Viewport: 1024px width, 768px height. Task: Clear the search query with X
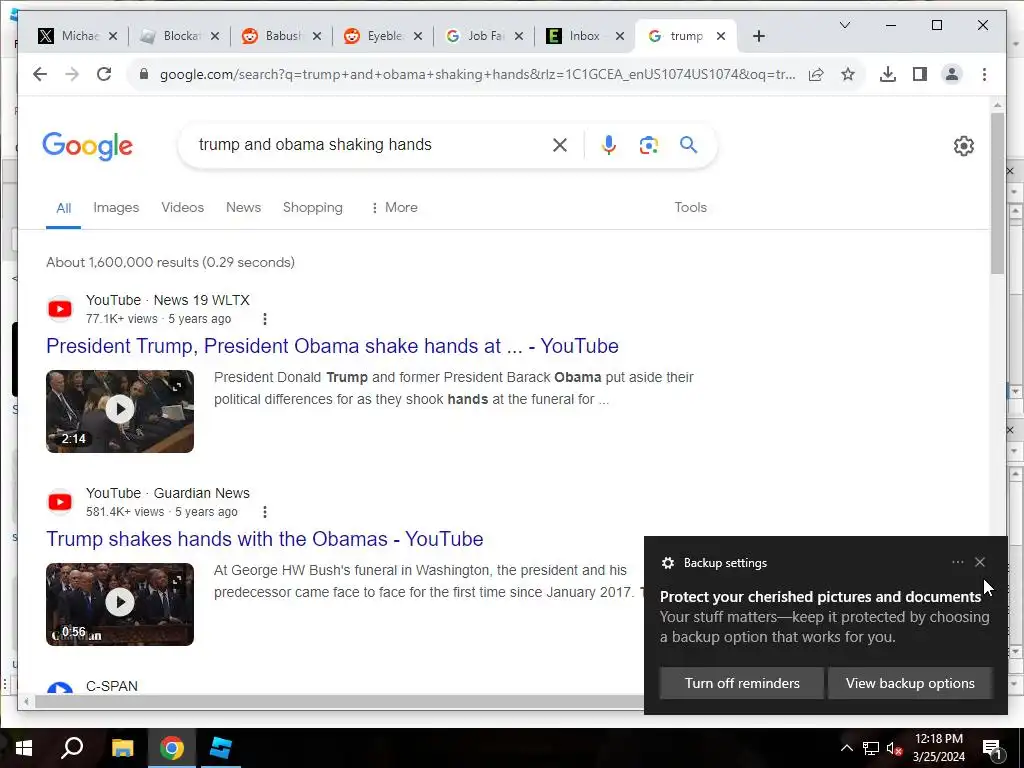coord(560,145)
